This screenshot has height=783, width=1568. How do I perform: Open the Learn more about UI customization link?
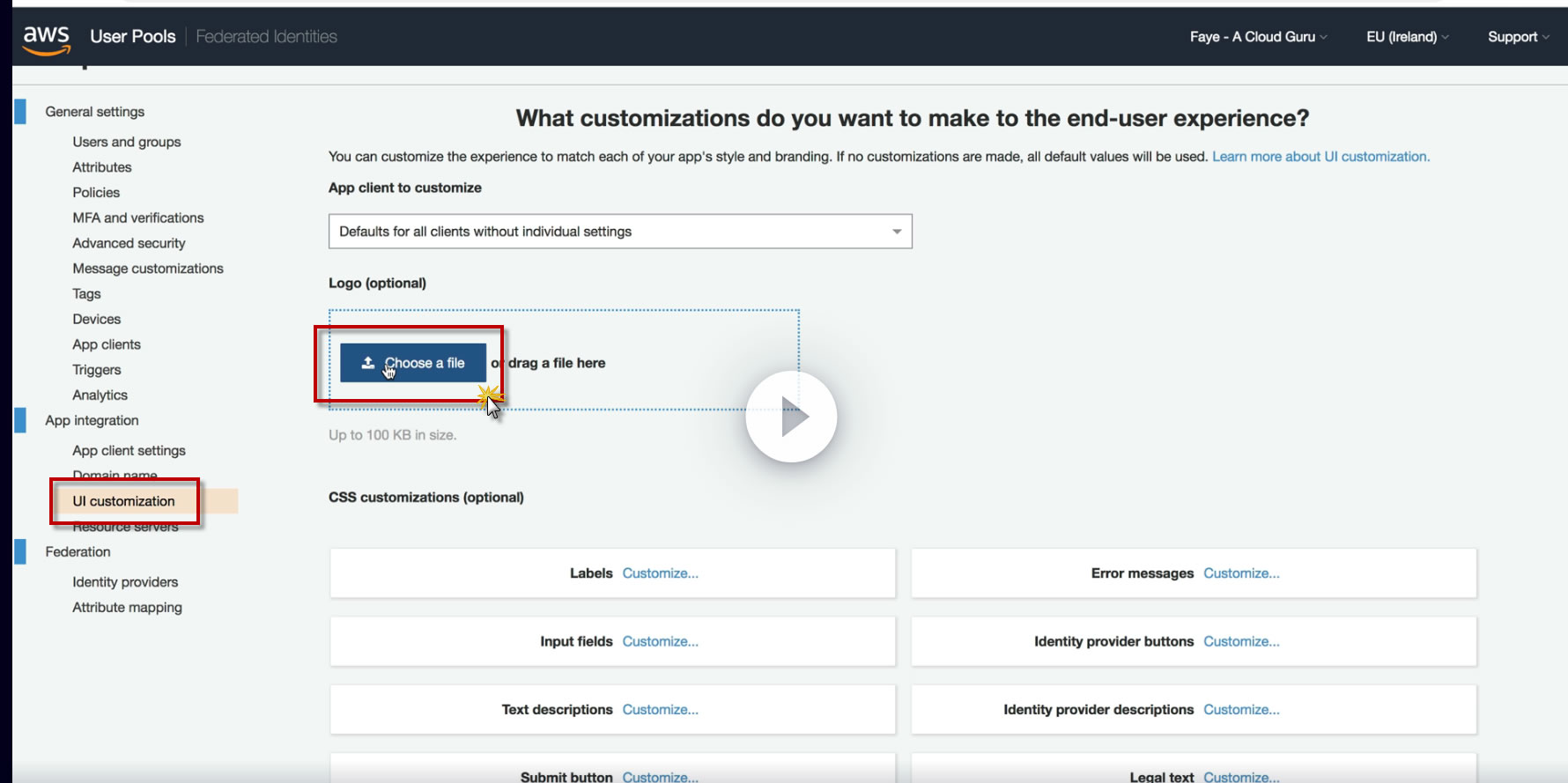point(1320,157)
